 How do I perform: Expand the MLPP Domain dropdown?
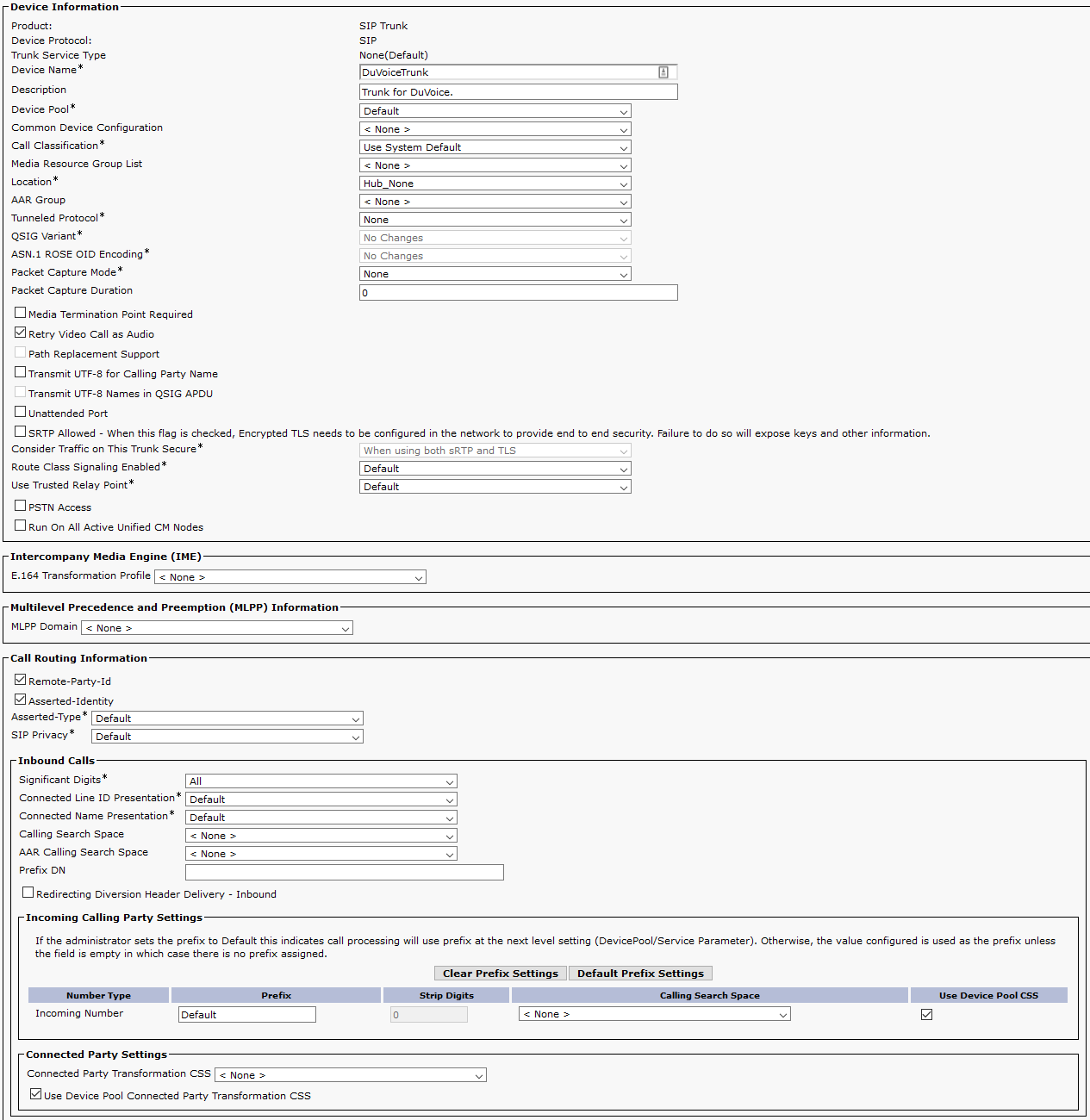point(217,628)
